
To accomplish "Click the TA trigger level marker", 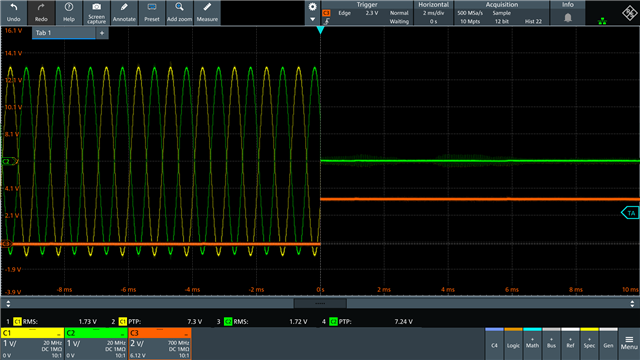I will [x=631, y=213].
